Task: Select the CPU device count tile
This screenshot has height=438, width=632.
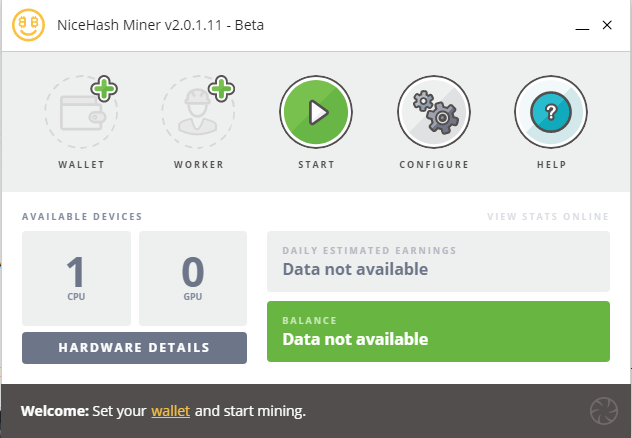Action: (x=76, y=278)
